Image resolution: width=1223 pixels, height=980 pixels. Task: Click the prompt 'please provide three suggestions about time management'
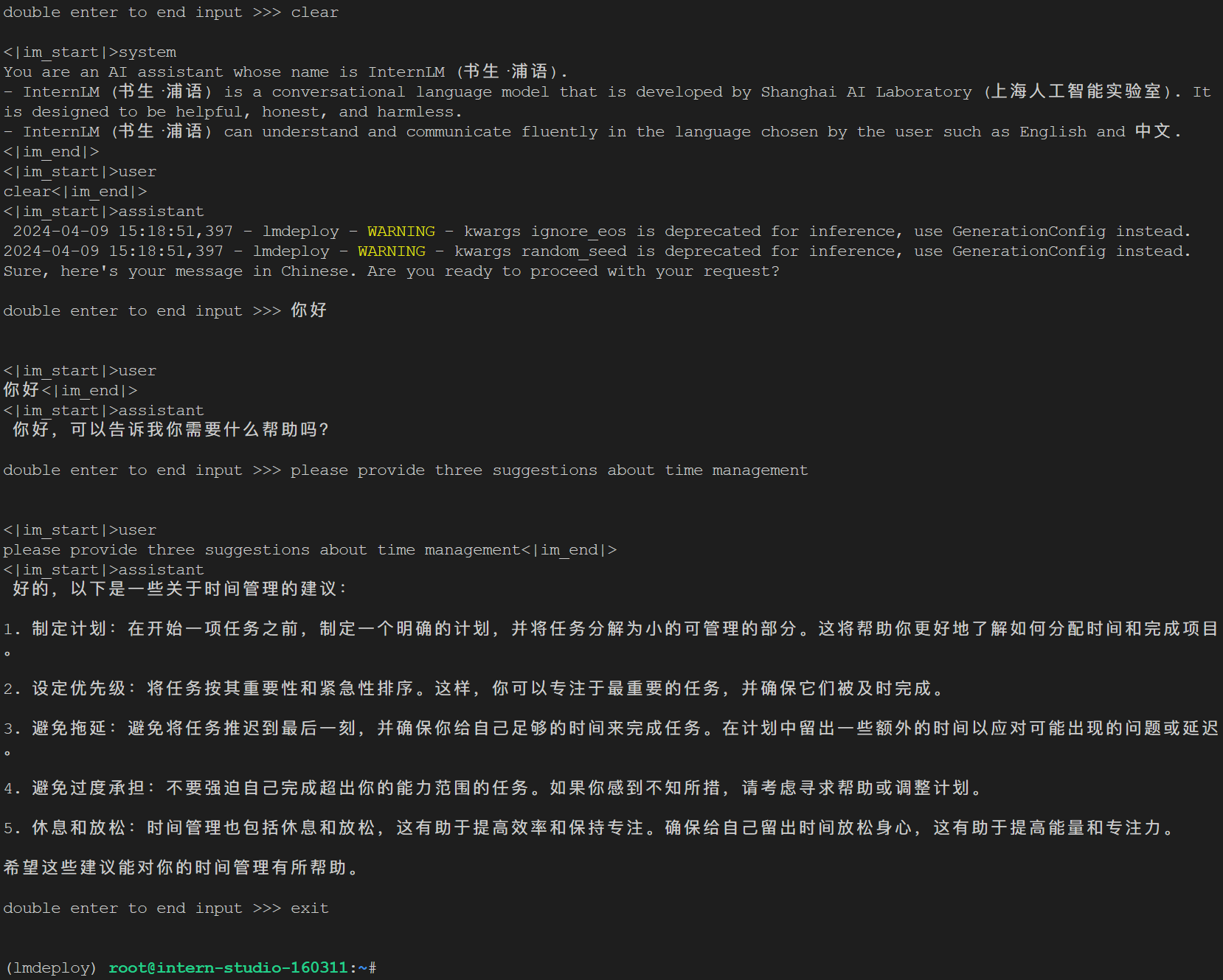549,470
